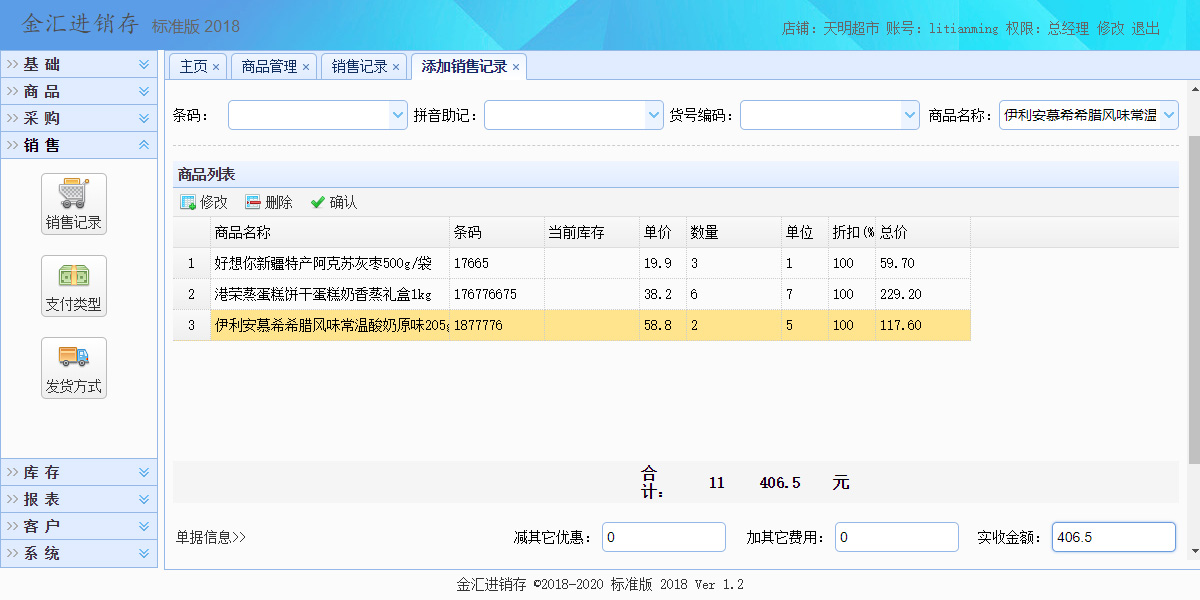Close the 商品管理 tab

click(306, 67)
